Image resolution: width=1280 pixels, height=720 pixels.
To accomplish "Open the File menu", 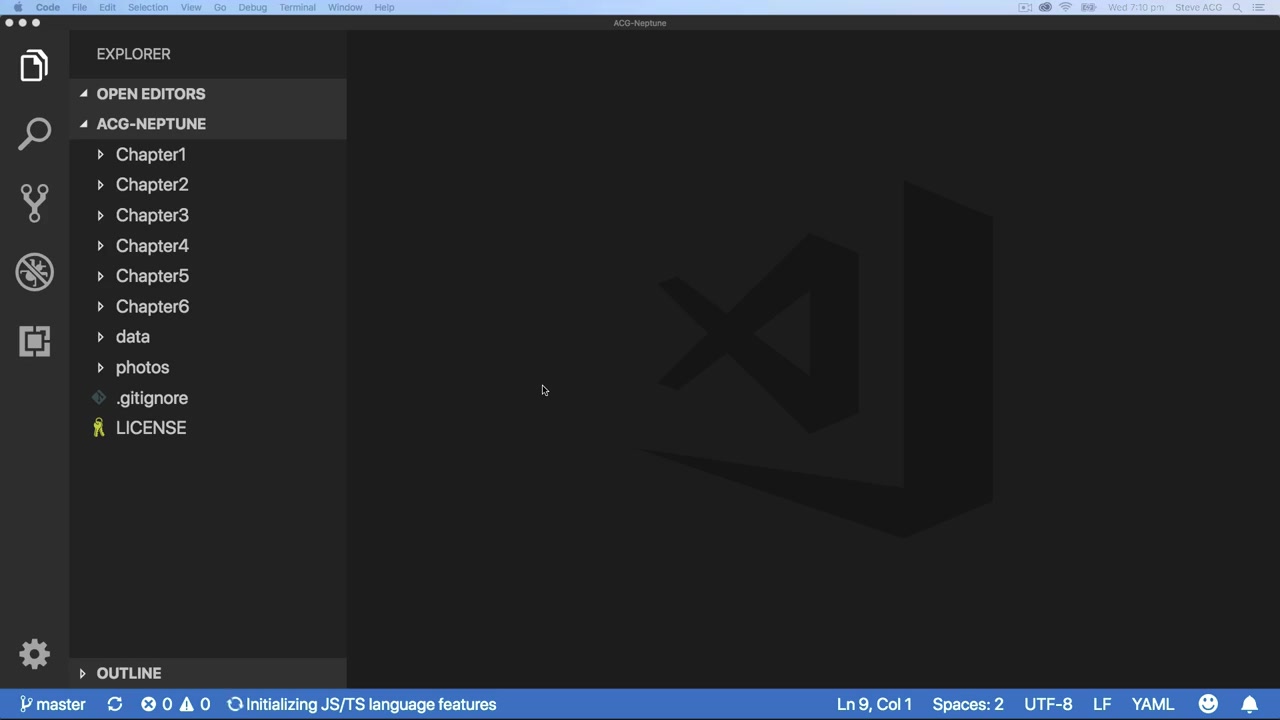I will 79,7.
